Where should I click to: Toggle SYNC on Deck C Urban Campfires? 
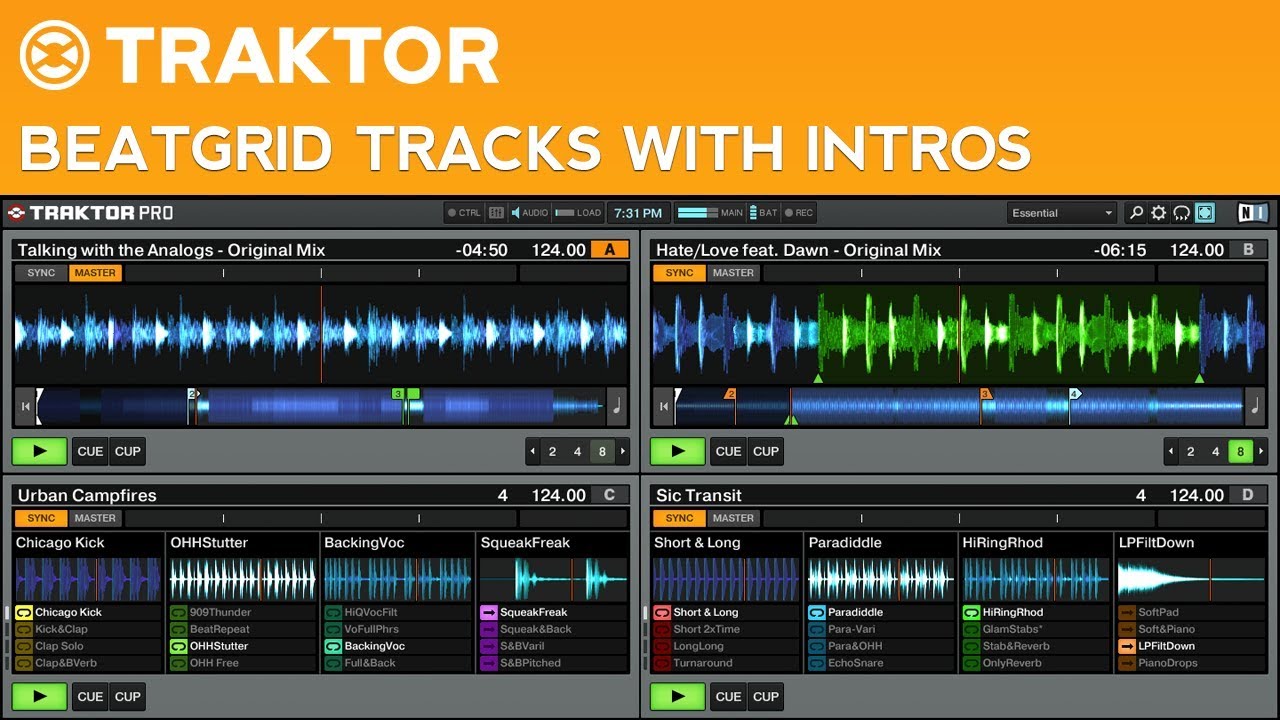coord(41,518)
